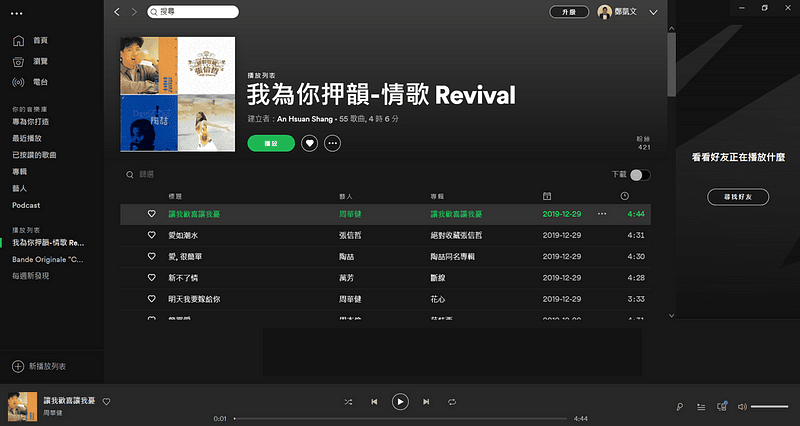Click album 花心

pyautogui.click(x=438, y=299)
